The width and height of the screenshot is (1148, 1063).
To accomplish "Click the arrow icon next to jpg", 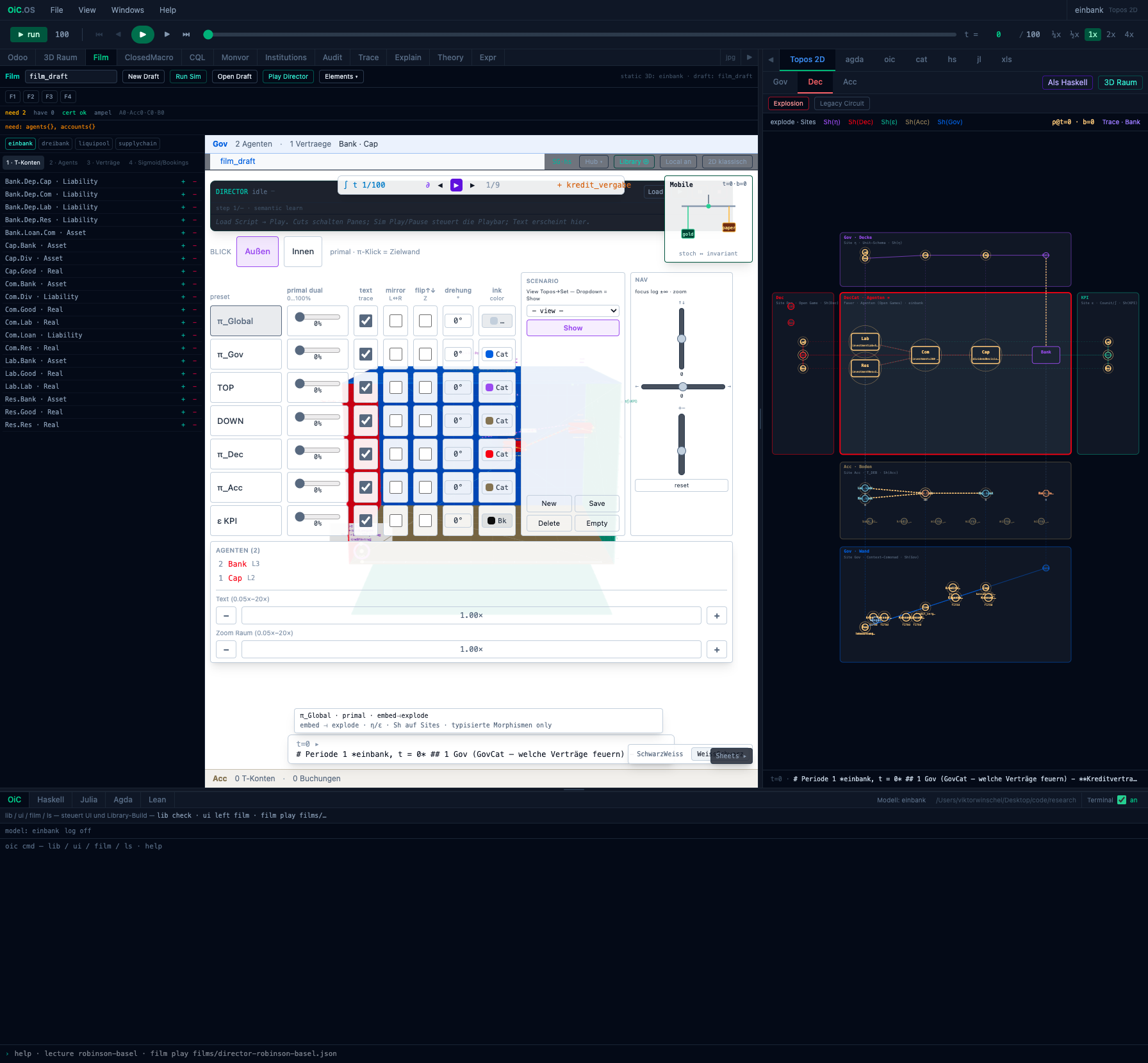I will [749, 57].
